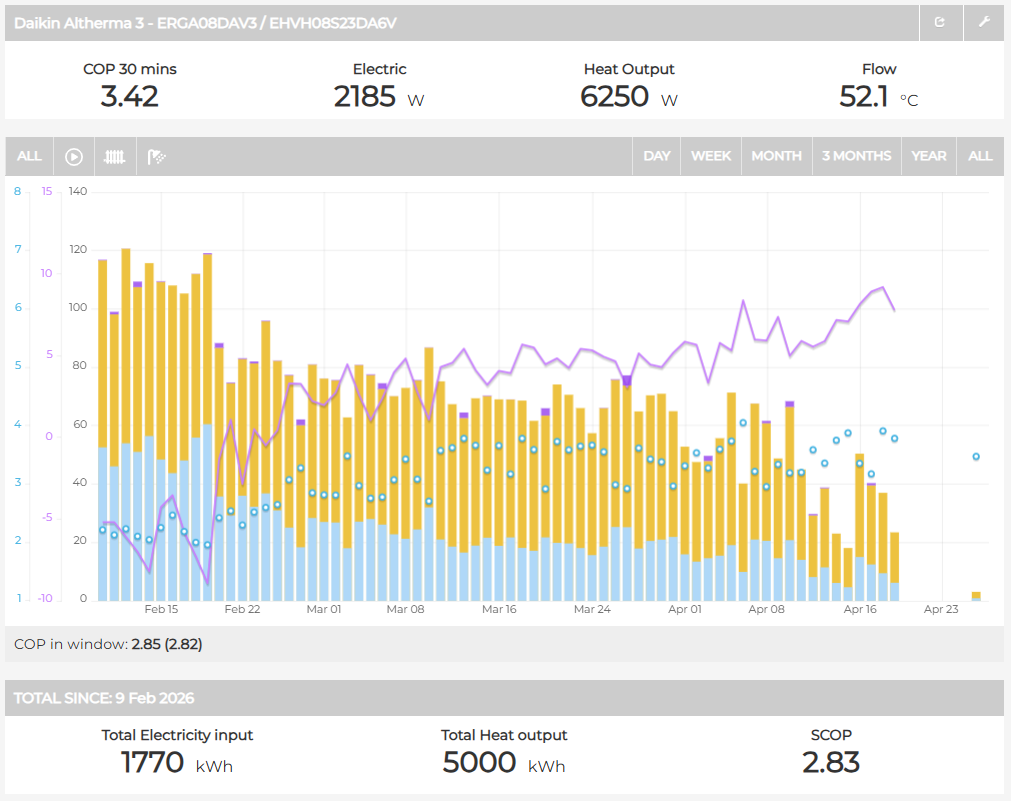Show ALL time range on the right
The width and height of the screenshot is (1011, 801).
[x=980, y=156]
